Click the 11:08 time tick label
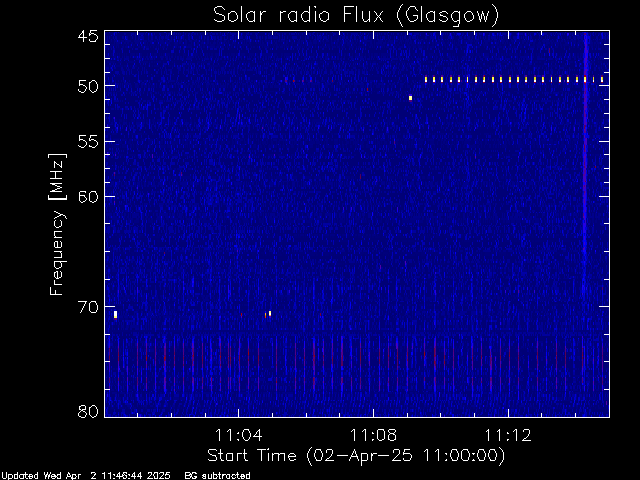 [373, 435]
